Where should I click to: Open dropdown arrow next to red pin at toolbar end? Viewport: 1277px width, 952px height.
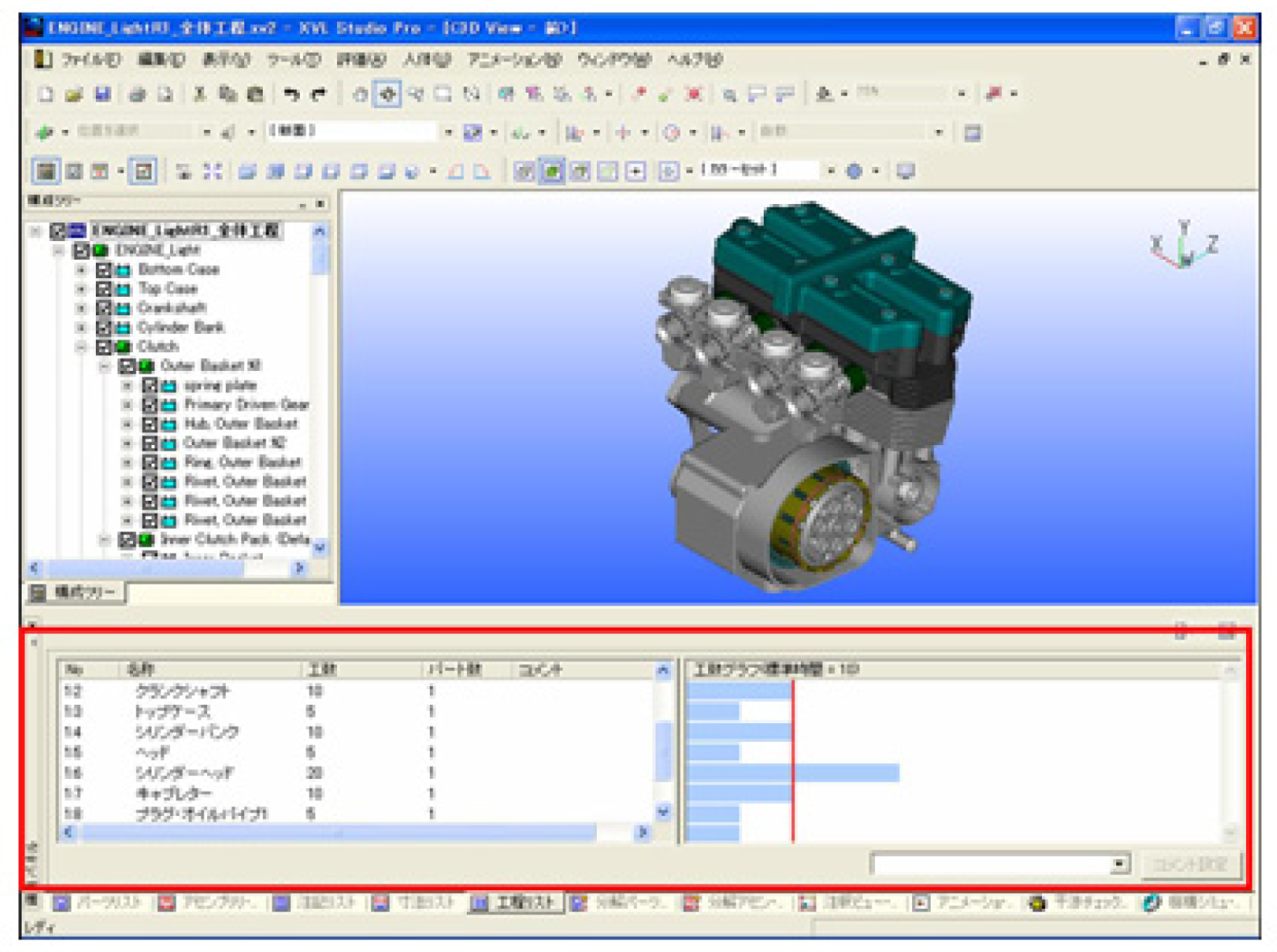[x=1014, y=95]
